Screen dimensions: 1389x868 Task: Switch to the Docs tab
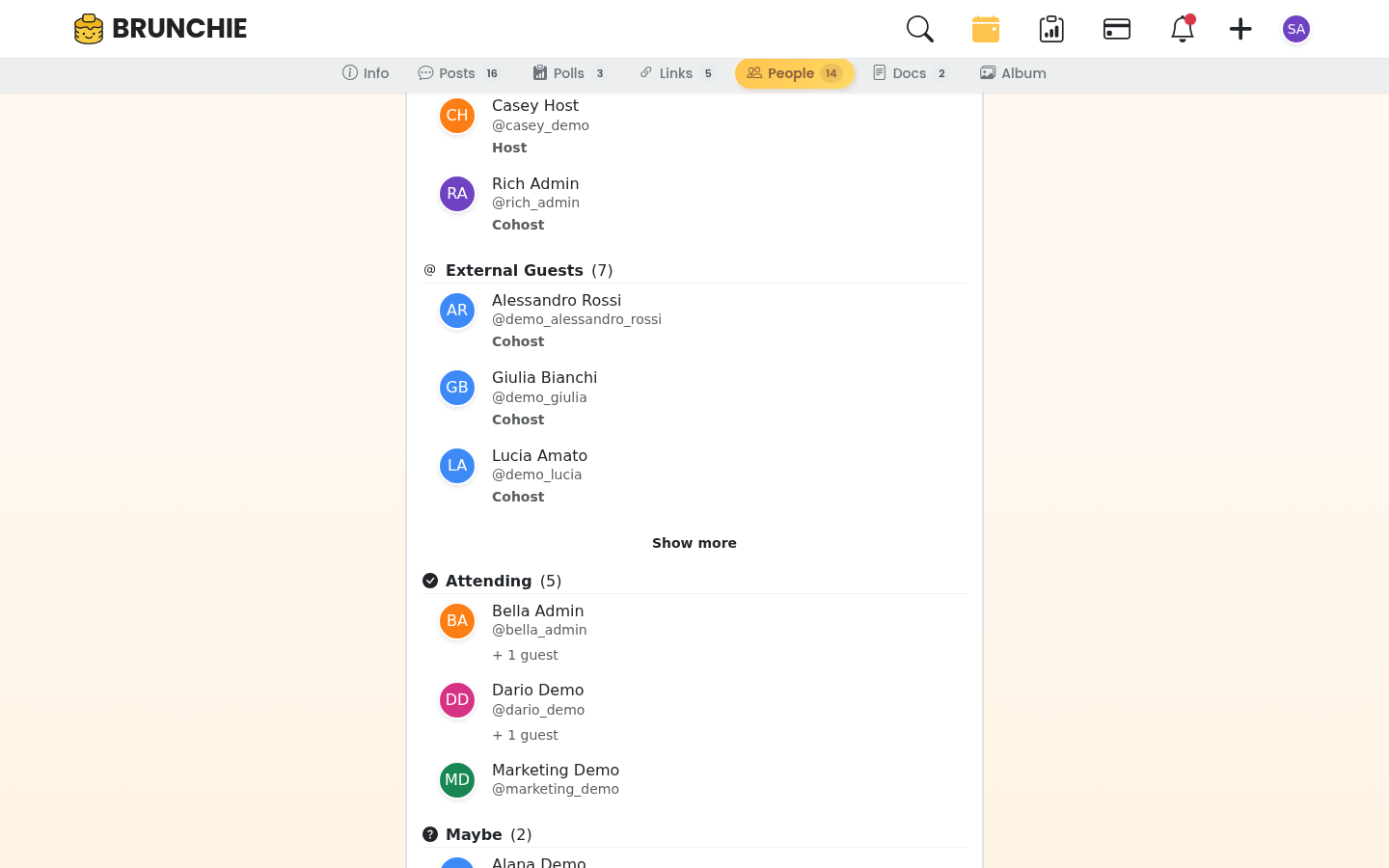pyautogui.click(x=911, y=73)
